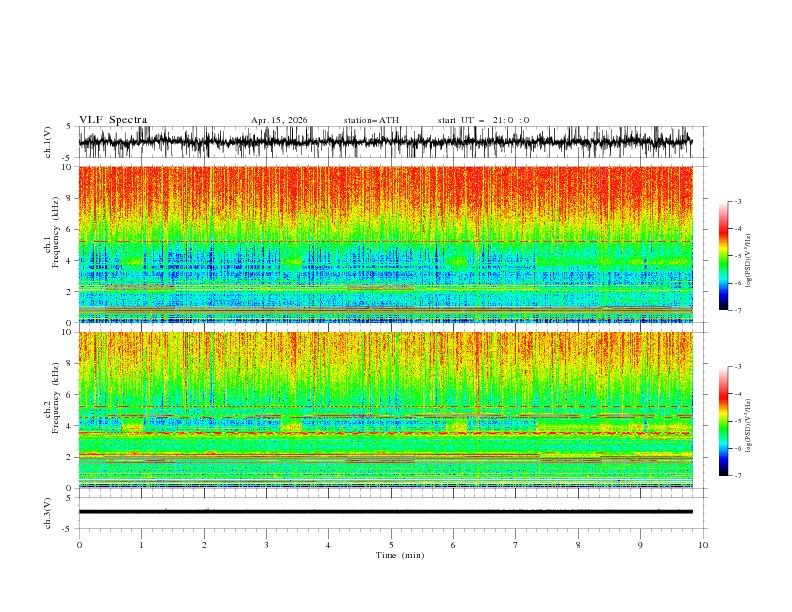Viewport: 792px width, 612px height.
Task: Click the ch.1 voltage waveform trace panel
Action: [x=392, y=142]
